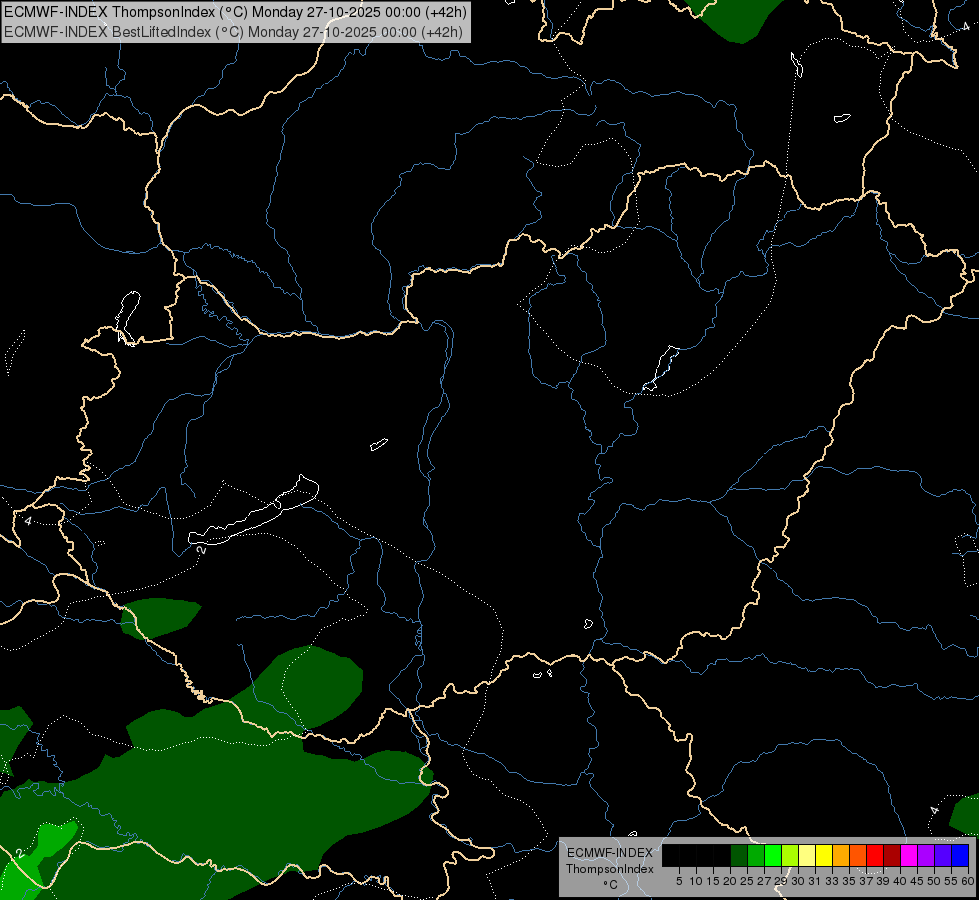Click legend scale value 35
The width and height of the screenshot is (979, 900).
849,881
